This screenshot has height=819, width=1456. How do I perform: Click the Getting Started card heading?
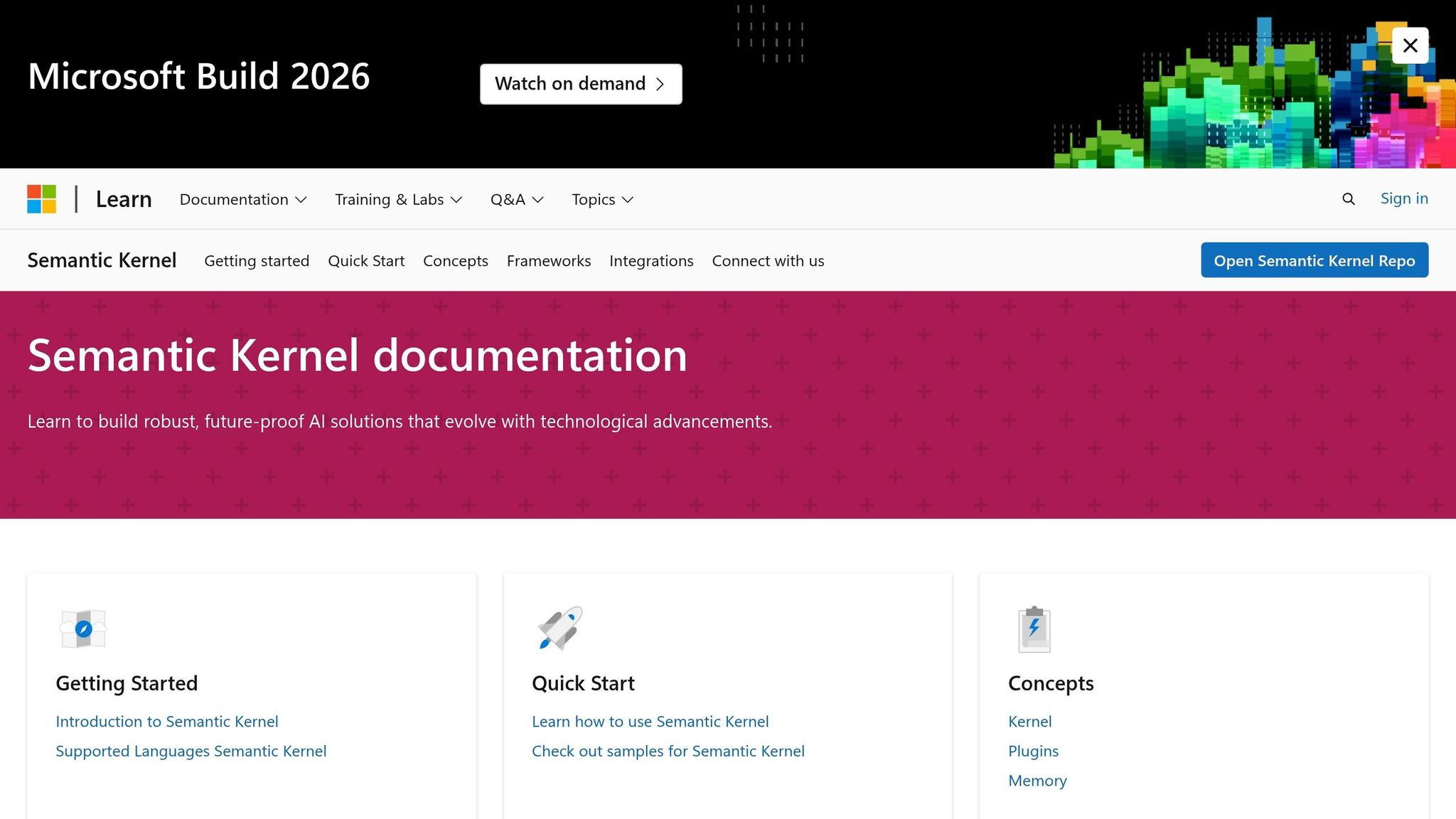(127, 683)
